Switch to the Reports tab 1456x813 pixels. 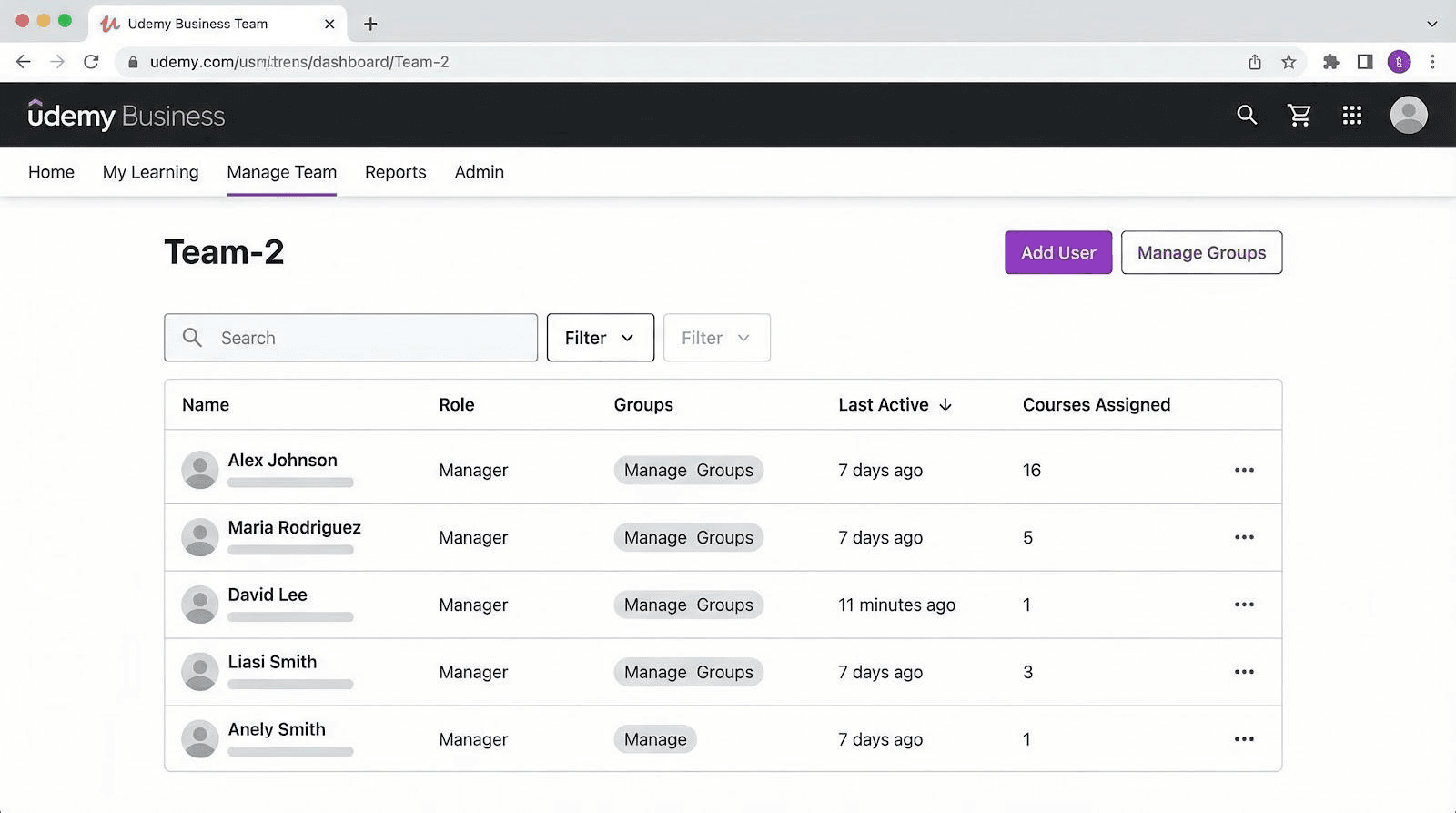click(x=395, y=172)
